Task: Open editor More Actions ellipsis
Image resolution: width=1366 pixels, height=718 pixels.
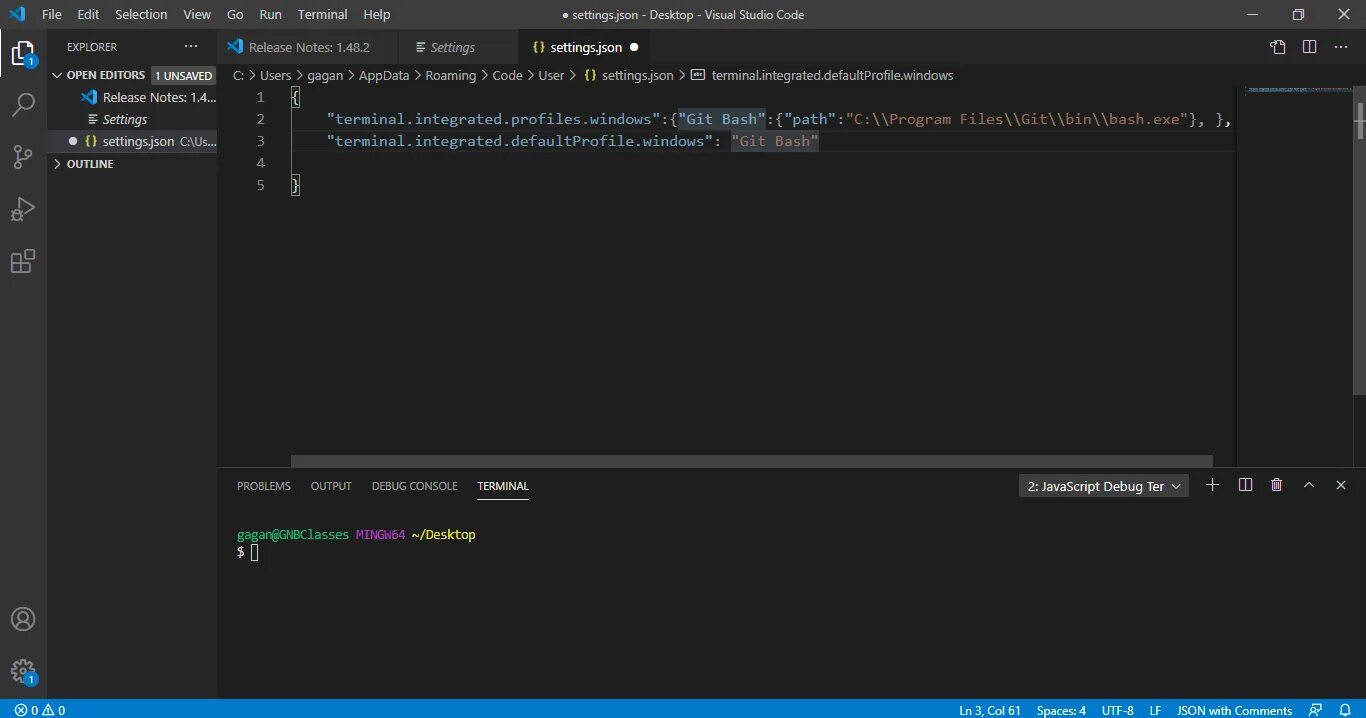Action: point(1341,47)
